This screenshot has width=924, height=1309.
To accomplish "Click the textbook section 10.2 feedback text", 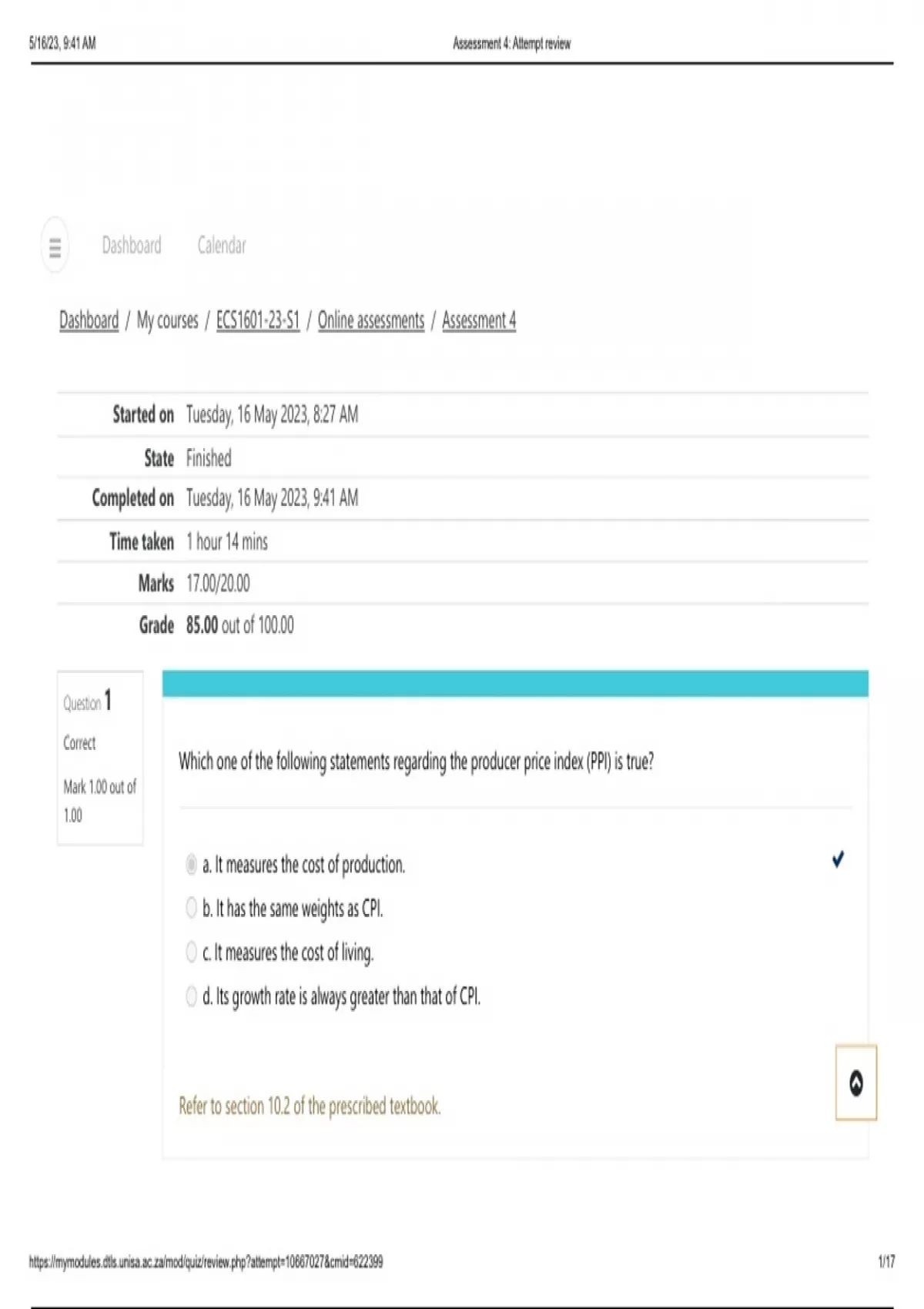I will [x=310, y=1106].
